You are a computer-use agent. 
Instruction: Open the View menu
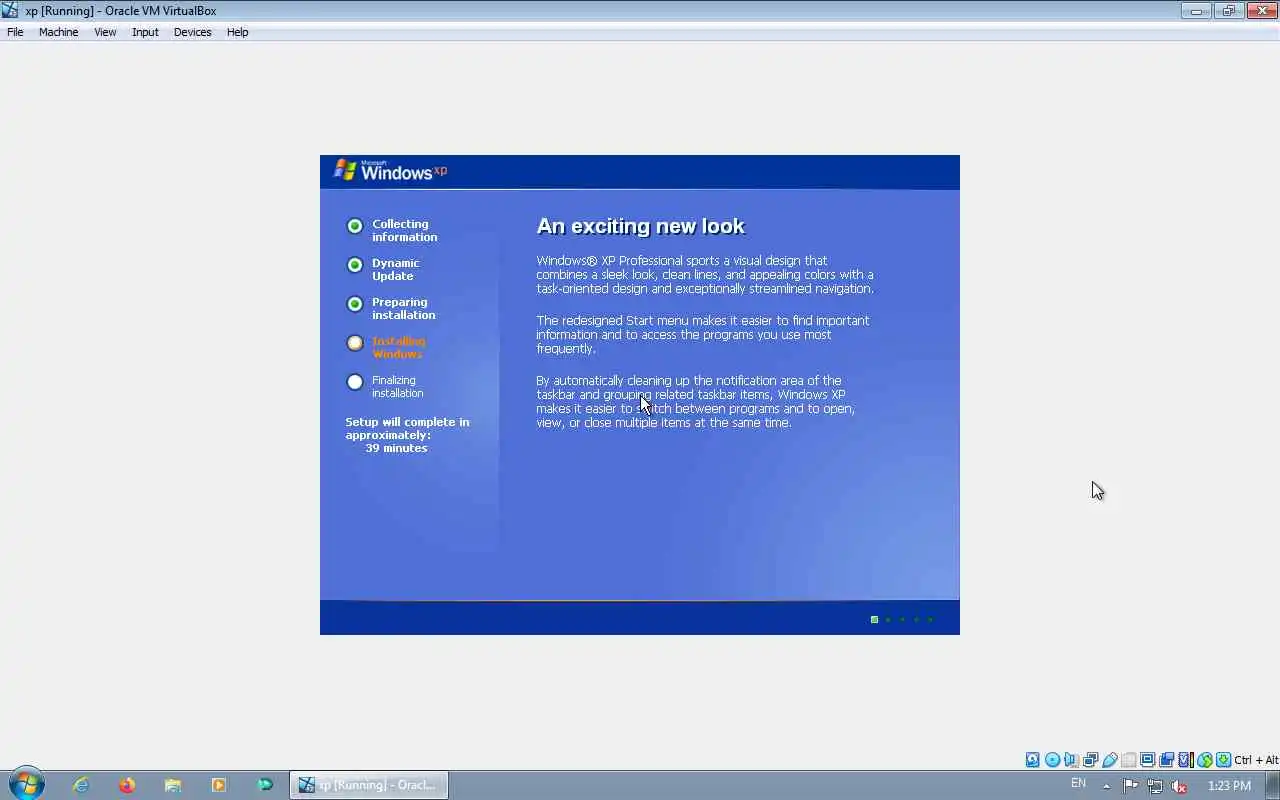[x=105, y=32]
